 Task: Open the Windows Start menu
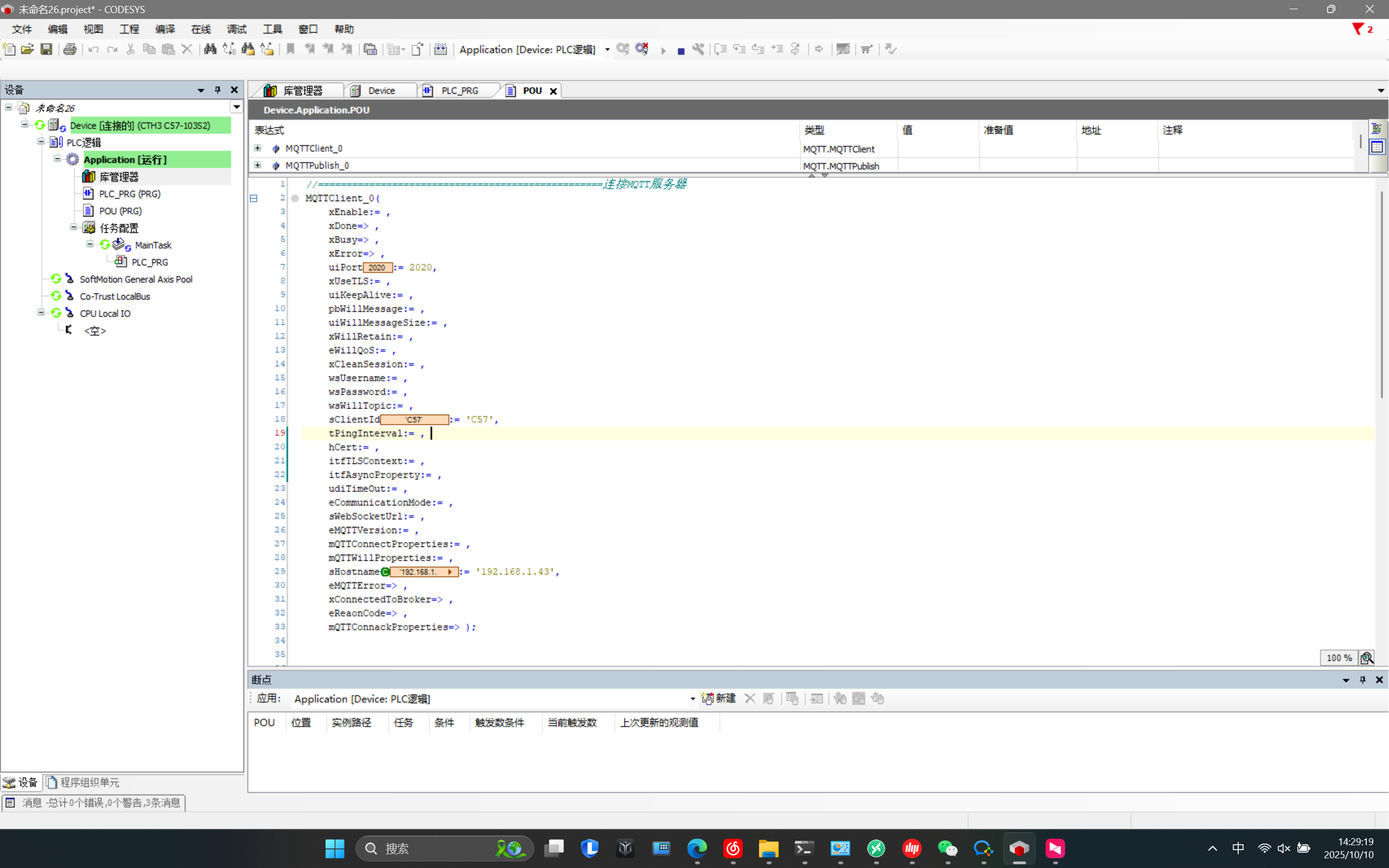[x=335, y=848]
